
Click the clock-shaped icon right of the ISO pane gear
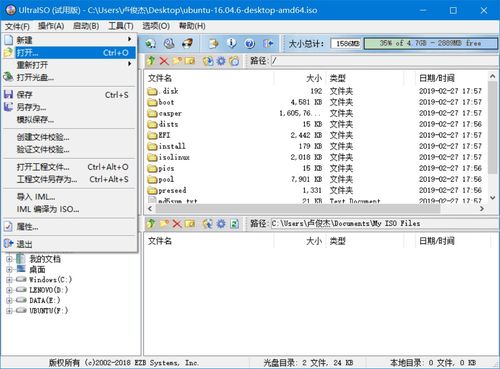click(x=234, y=61)
